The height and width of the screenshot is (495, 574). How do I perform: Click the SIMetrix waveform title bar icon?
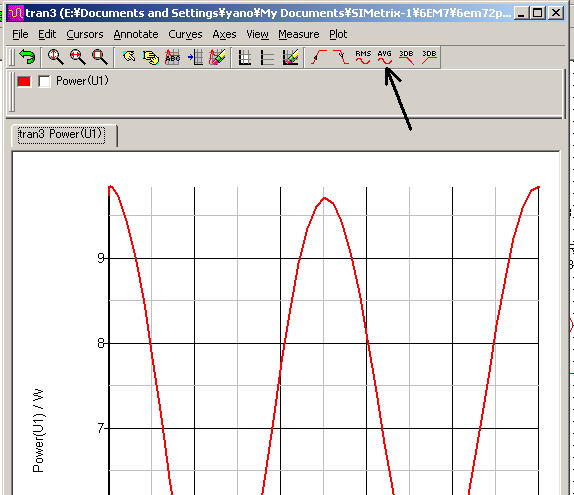[15, 14]
